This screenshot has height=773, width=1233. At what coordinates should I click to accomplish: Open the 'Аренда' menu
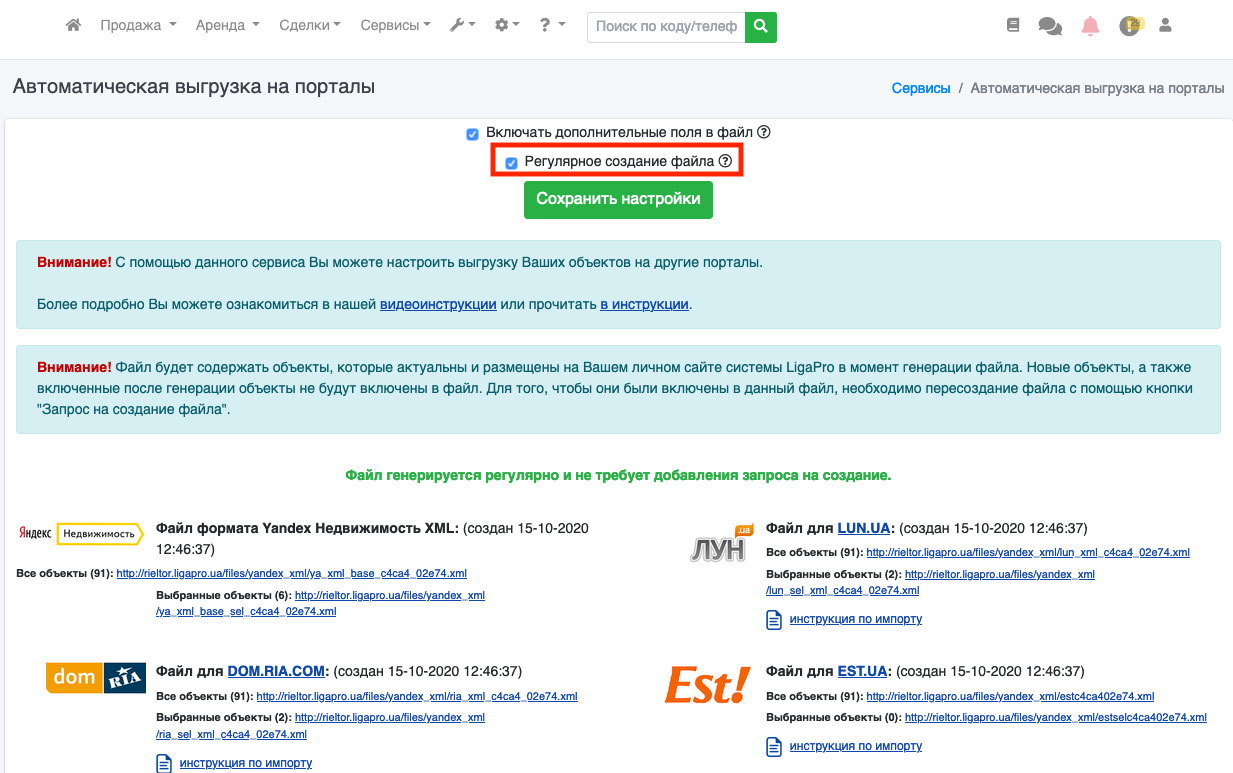tap(227, 26)
